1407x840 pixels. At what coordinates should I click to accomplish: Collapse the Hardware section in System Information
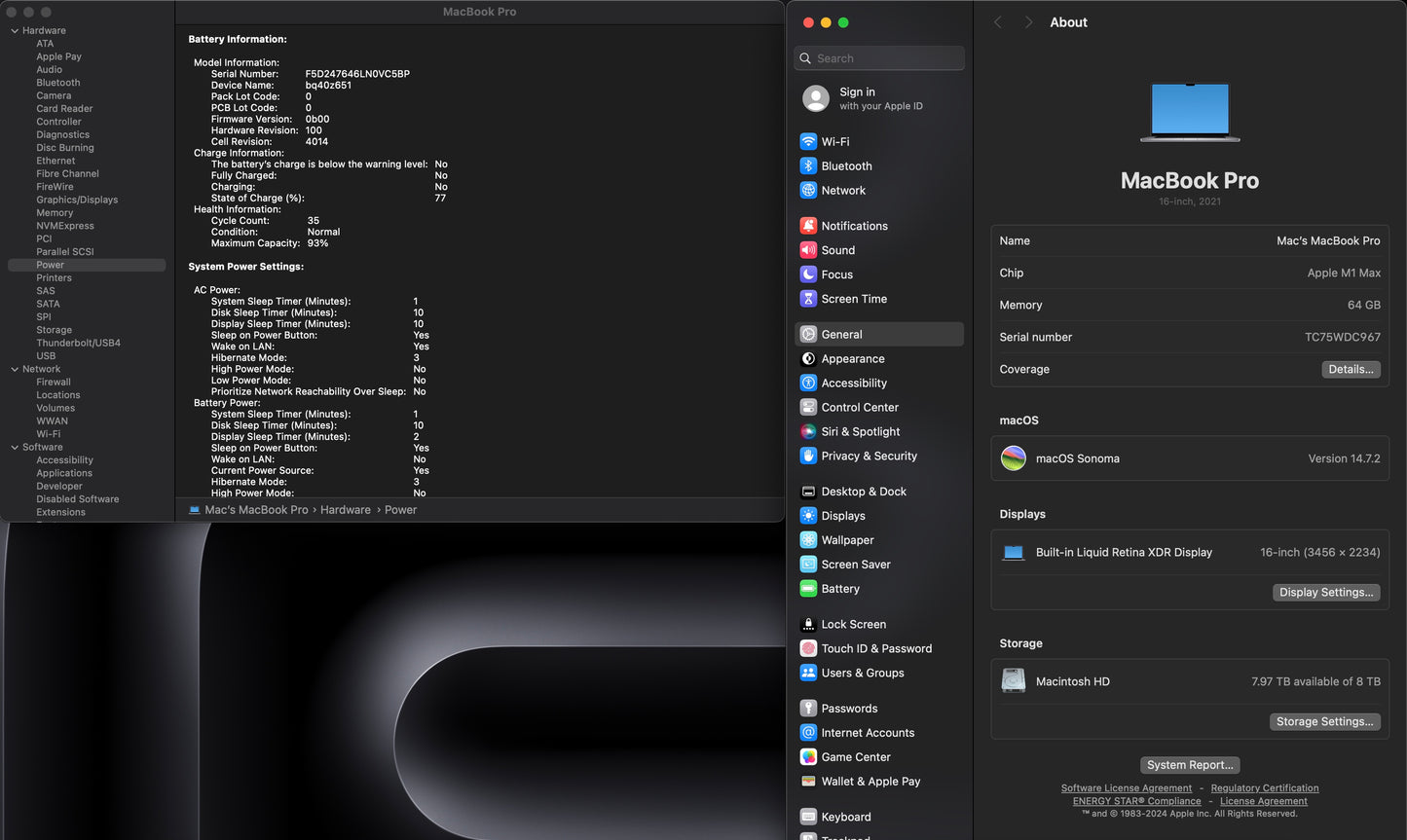(x=15, y=31)
